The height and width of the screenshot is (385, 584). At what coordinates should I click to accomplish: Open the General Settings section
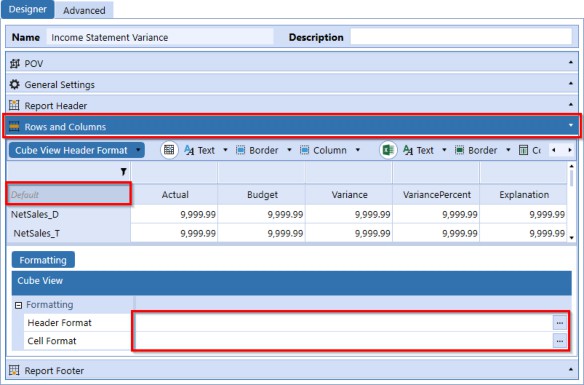292,85
